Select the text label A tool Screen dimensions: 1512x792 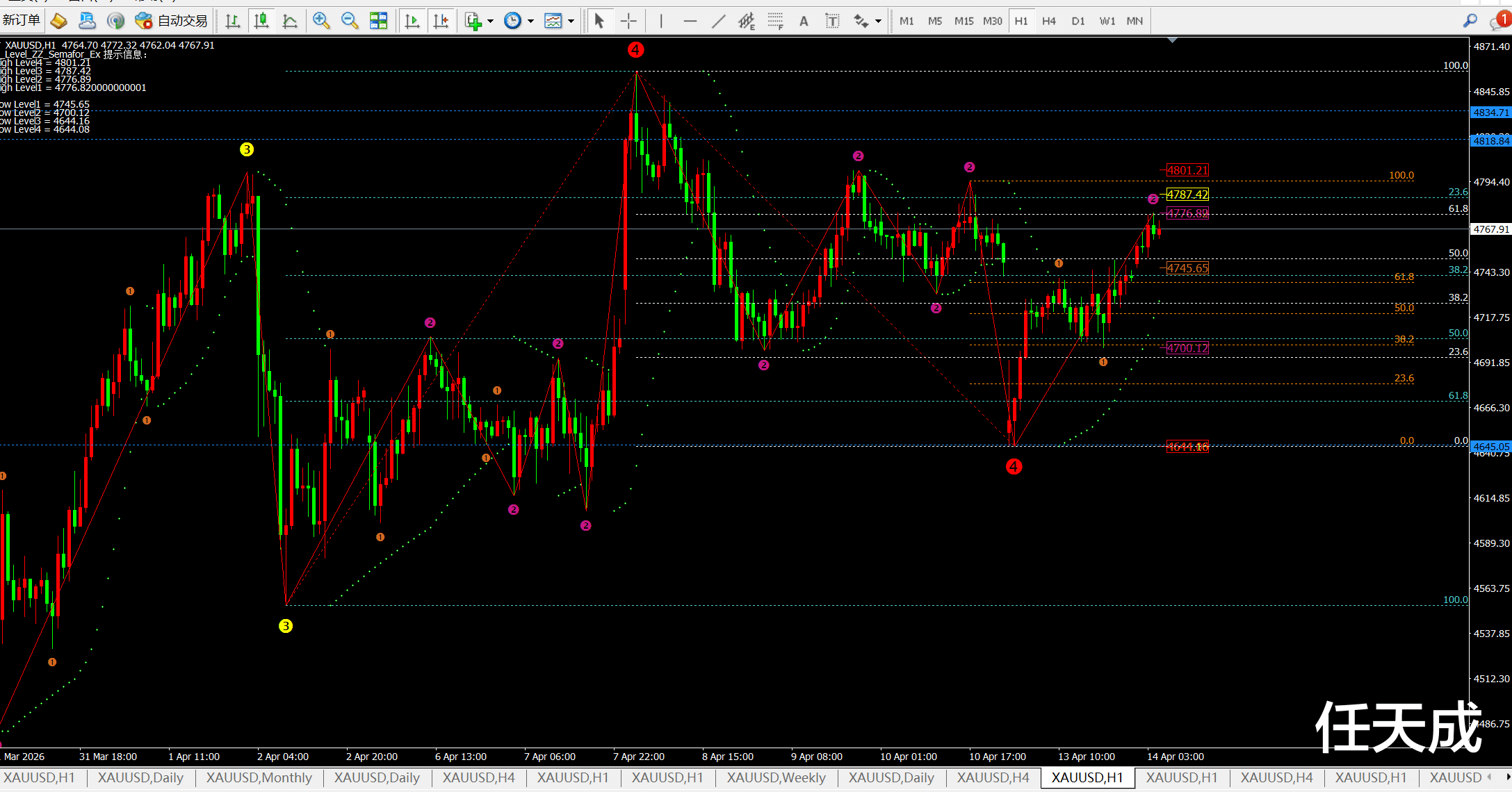tap(804, 22)
